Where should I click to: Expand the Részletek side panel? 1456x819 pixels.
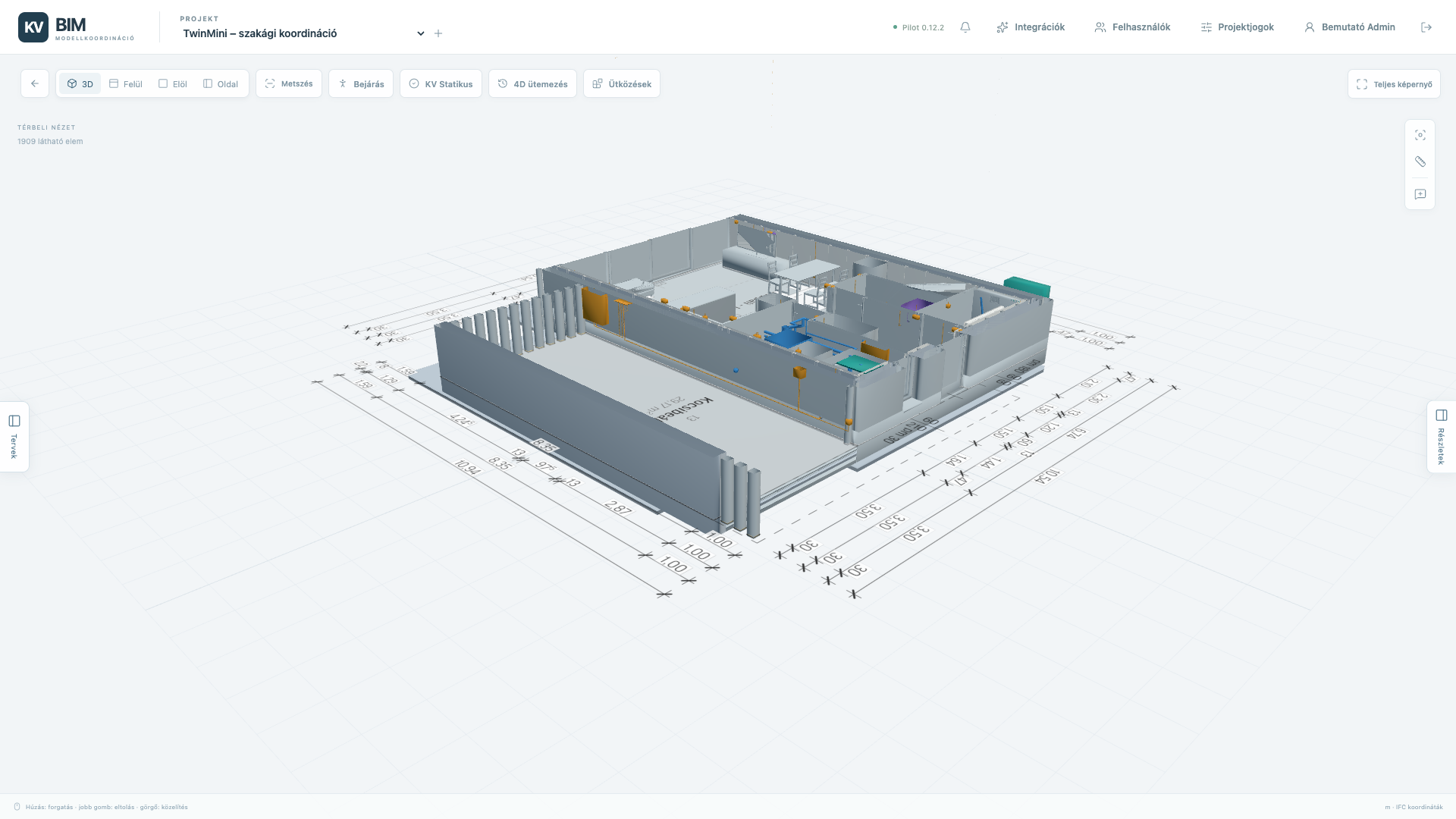(x=1442, y=437)
